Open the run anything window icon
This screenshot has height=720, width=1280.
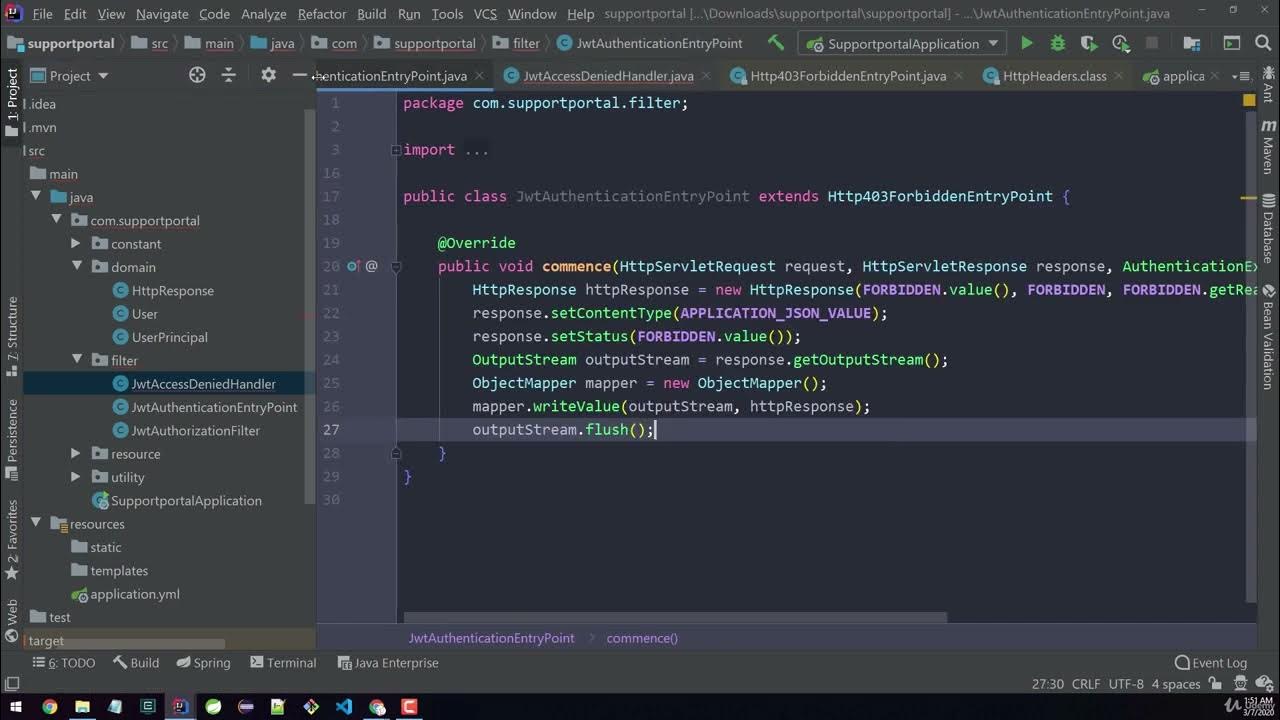tap(1232, 43)
